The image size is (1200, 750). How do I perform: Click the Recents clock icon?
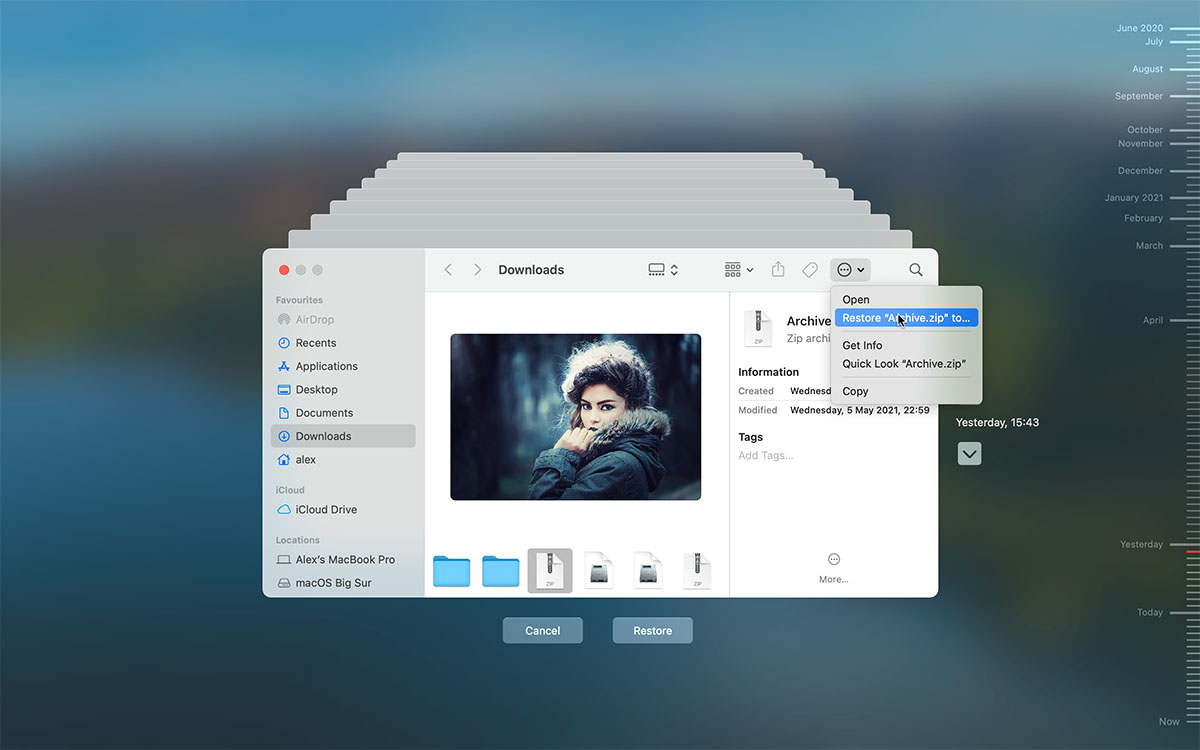coord(284,343)
